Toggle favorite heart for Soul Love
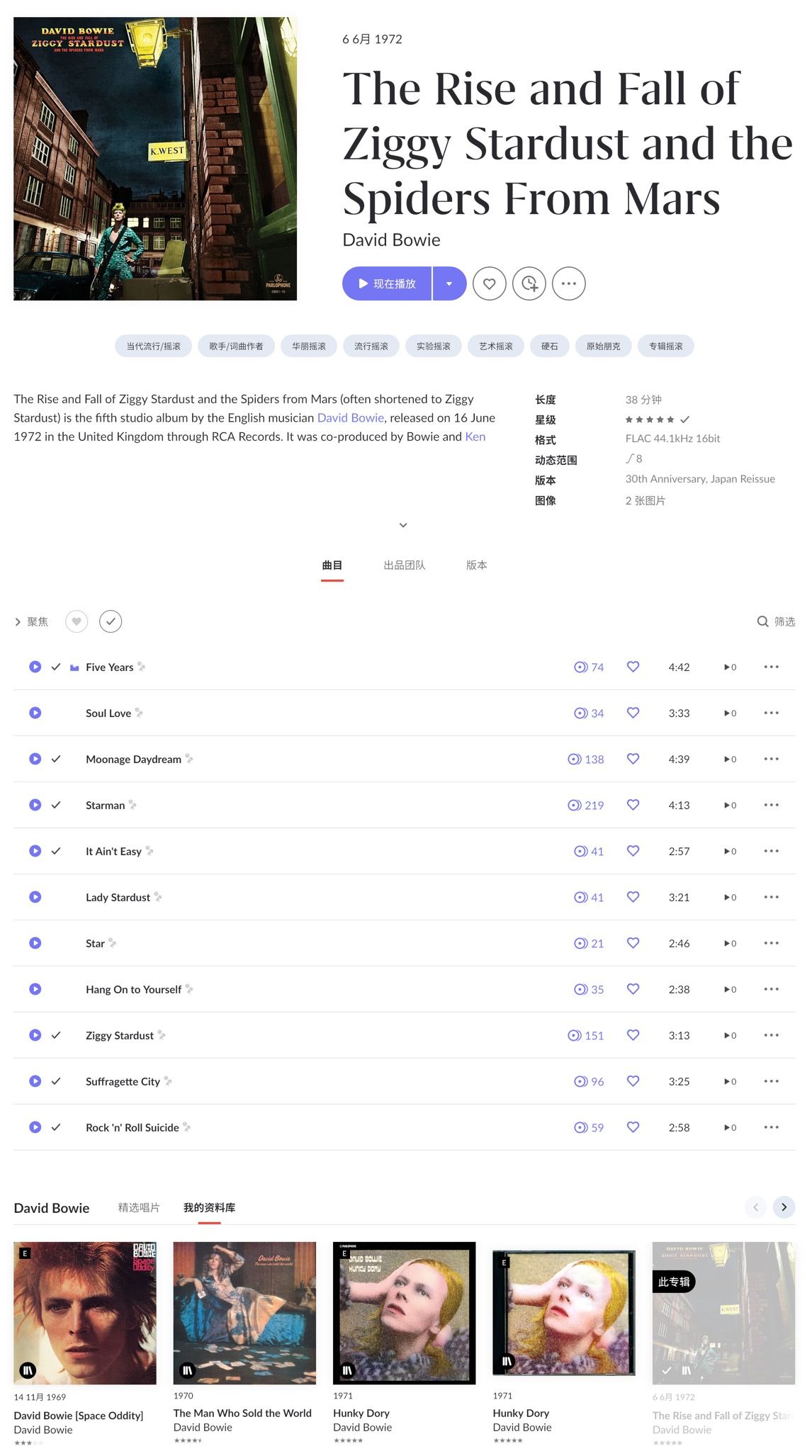812x1456 pixels. pyautogui.click(x=633, y=713)
